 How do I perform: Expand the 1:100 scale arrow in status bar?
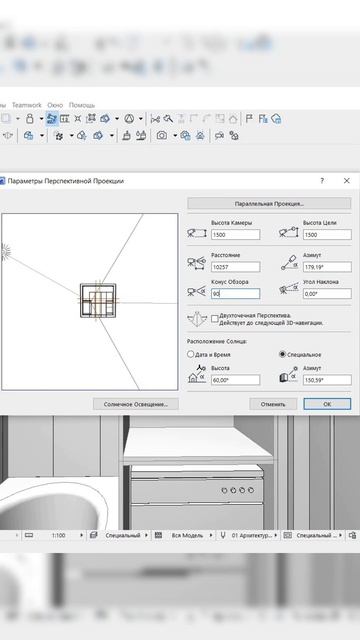pyautogui.click(x=82, y=535)
